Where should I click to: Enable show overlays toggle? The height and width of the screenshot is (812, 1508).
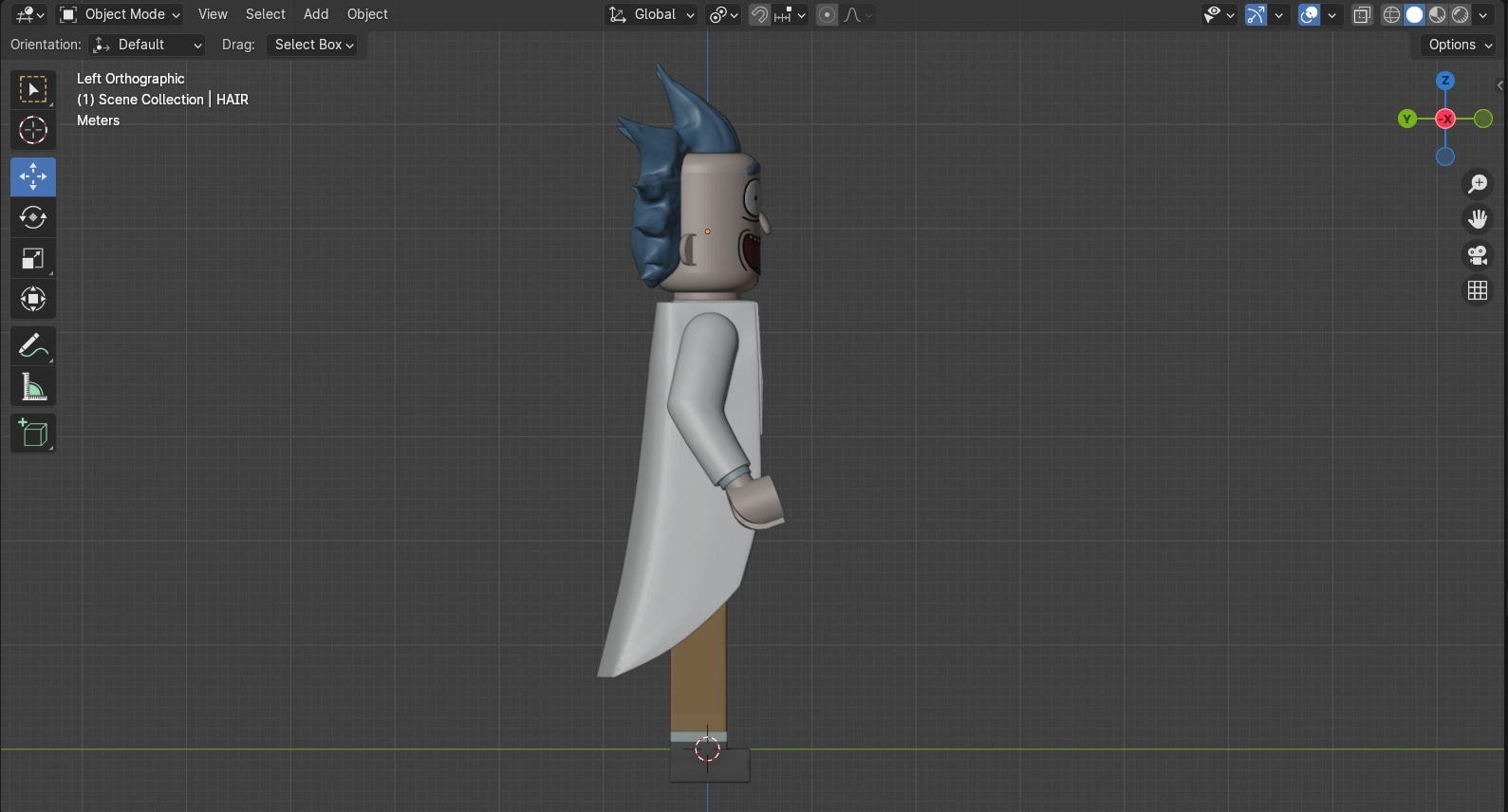click(1310, 15)
